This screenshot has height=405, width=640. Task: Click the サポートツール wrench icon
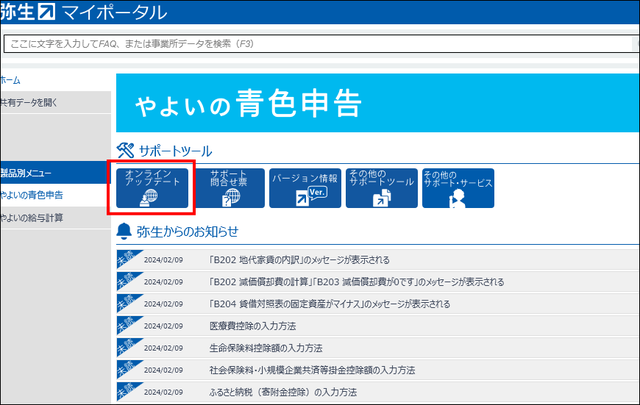point(125,150)
